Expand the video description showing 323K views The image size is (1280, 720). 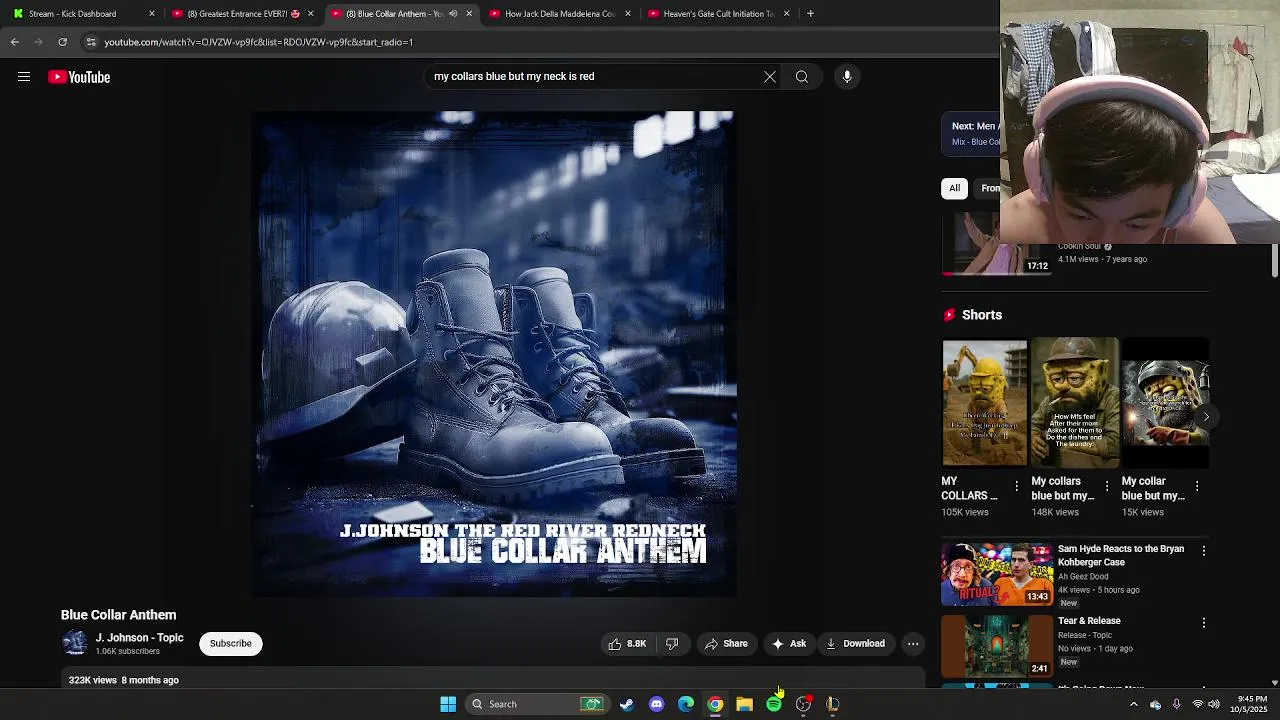point(493,680)
